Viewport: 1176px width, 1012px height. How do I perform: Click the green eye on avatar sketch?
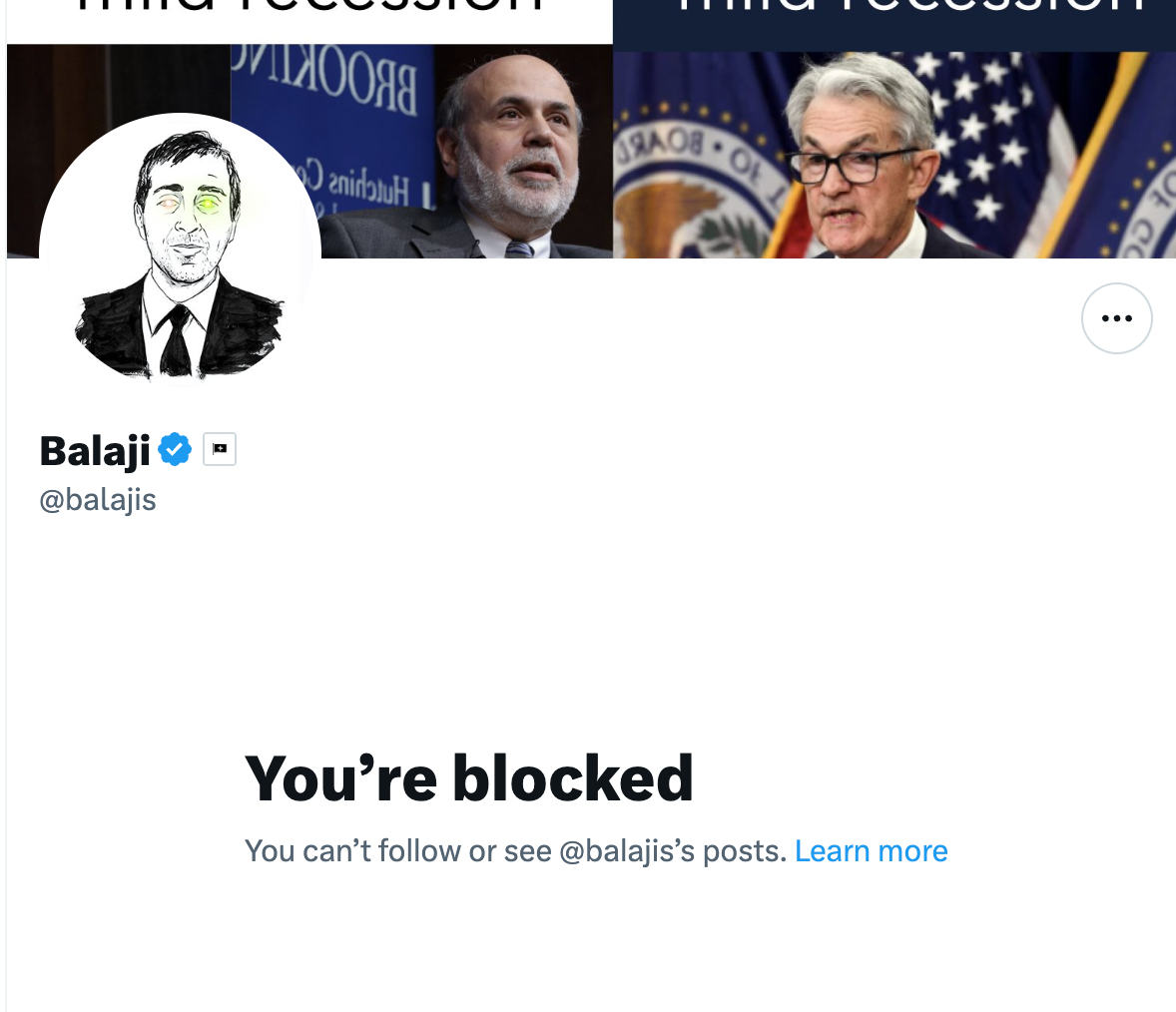(x=209, y=204)
